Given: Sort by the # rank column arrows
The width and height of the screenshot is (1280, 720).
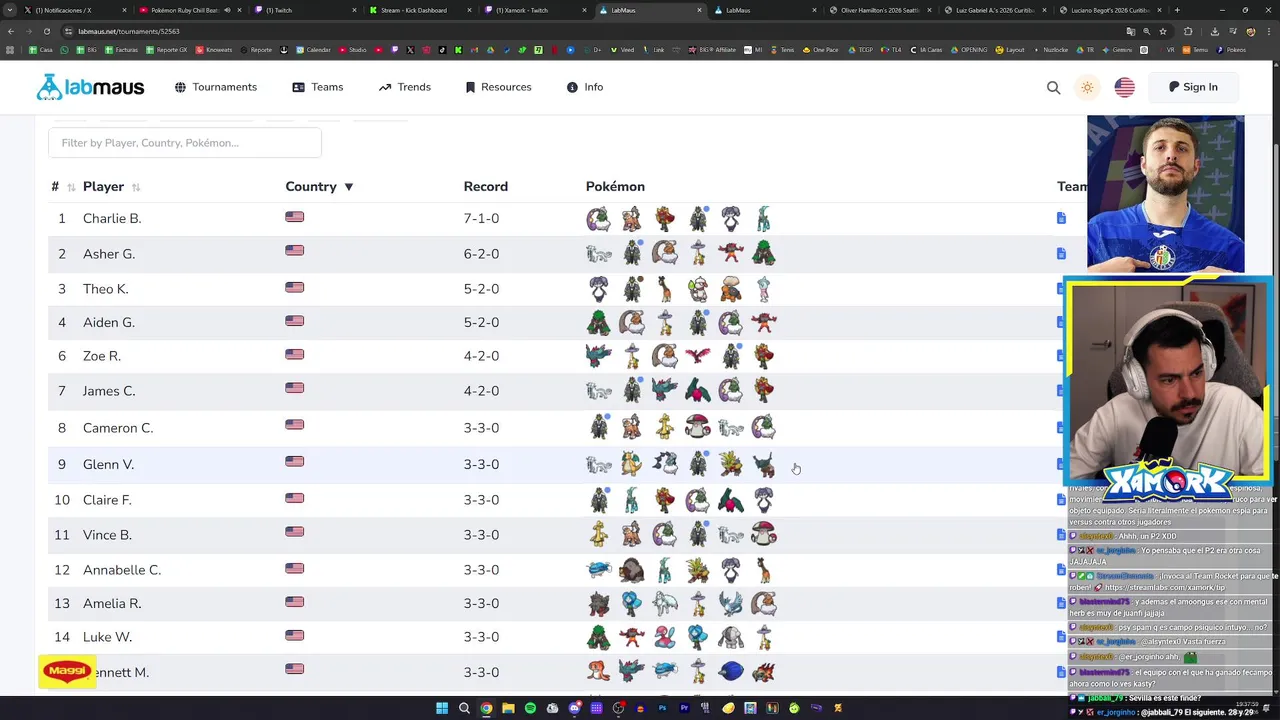Looking at the screenshot, I should [71, 187].
